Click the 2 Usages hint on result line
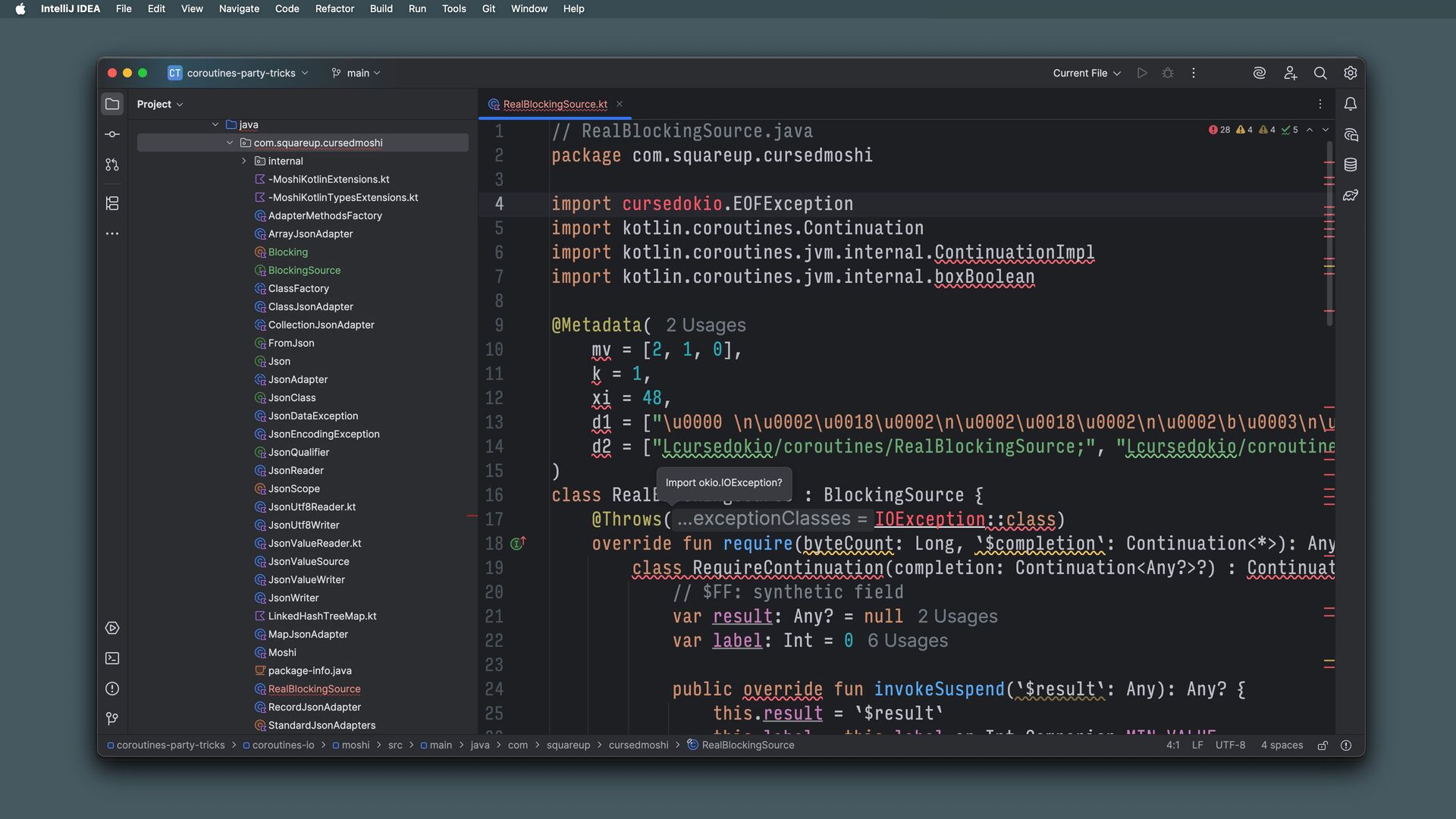Viewport: 1456px width, 819px height. click(958, 617)
